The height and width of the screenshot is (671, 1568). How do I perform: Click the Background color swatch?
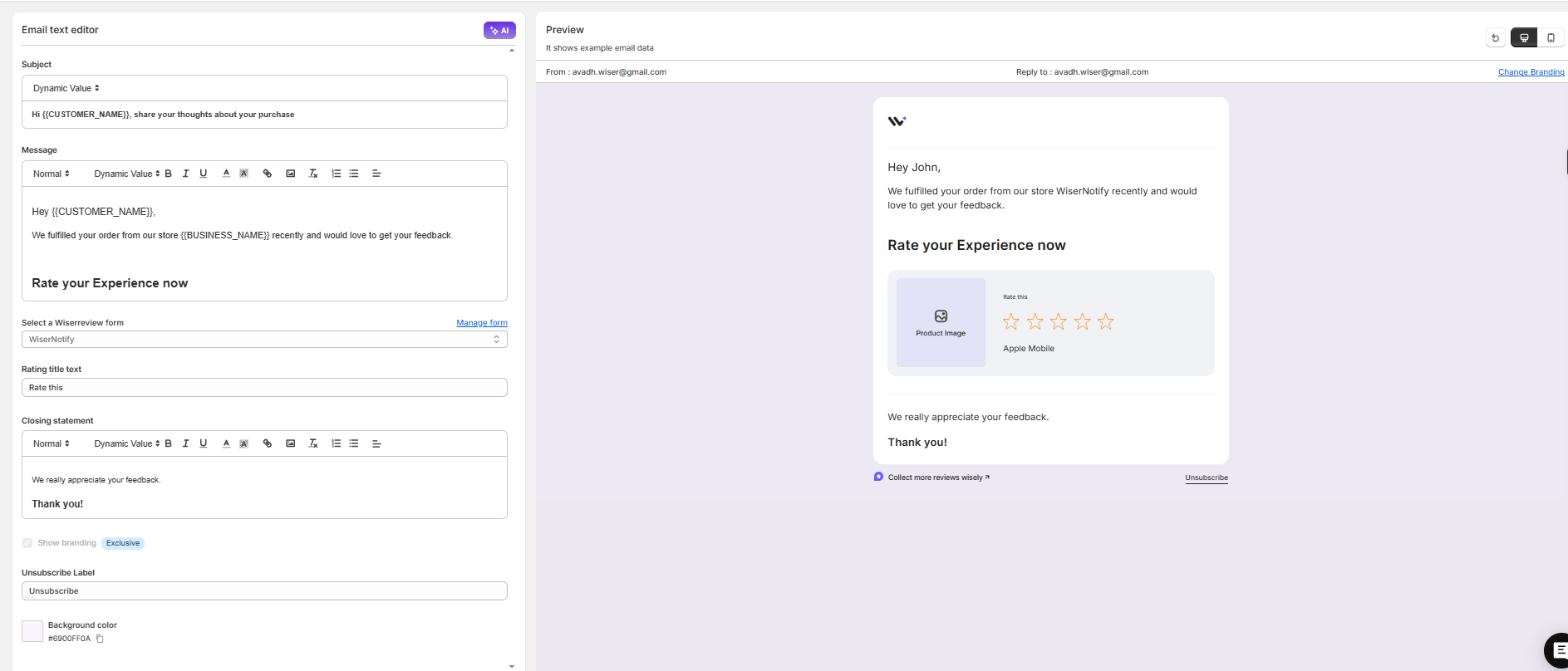click(32, 631)
